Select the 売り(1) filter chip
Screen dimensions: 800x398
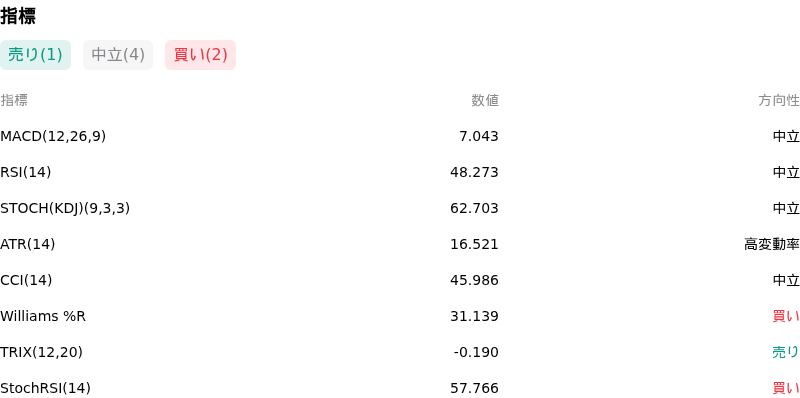(35, 55)
